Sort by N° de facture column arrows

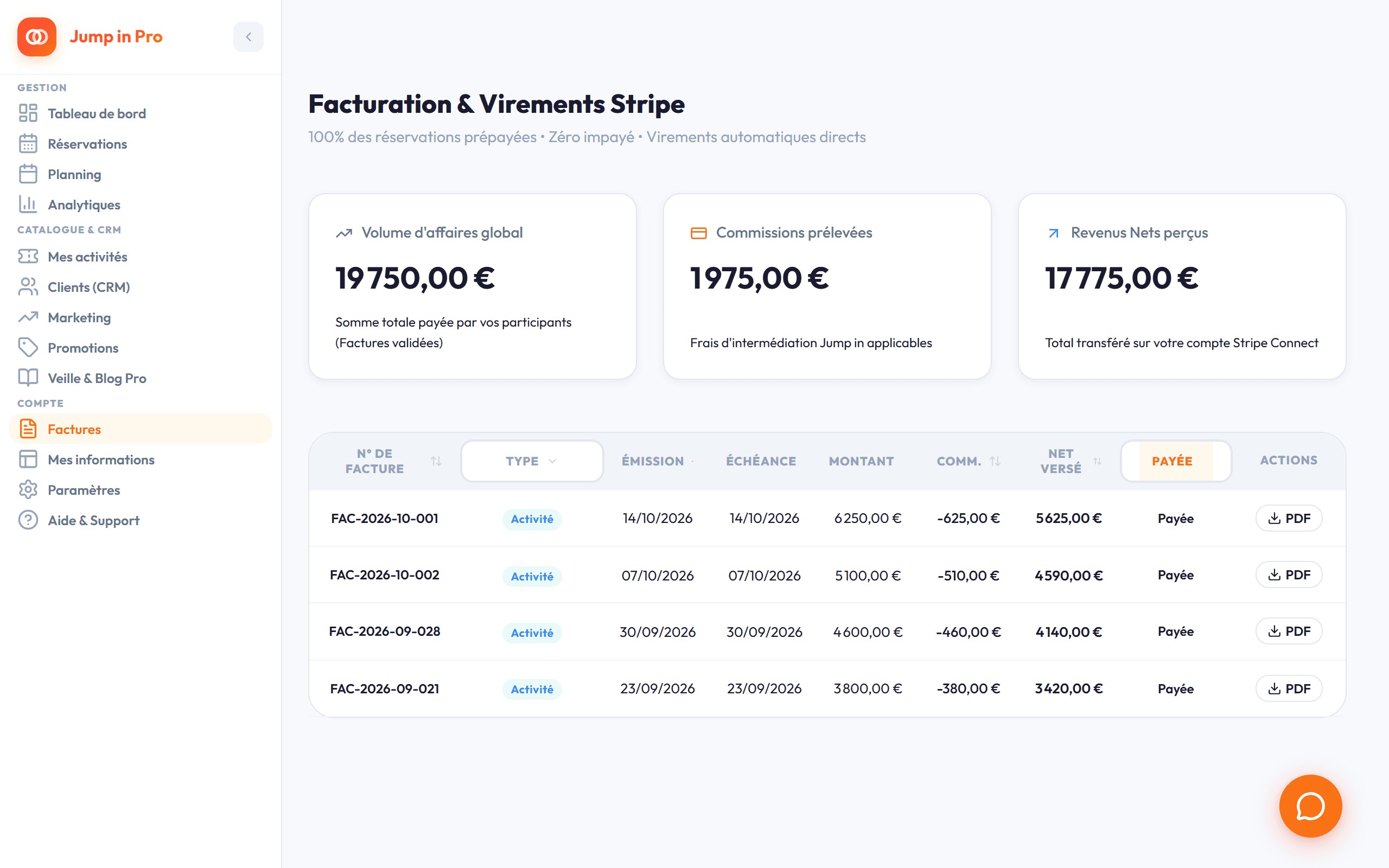click(x=436, y=461)
